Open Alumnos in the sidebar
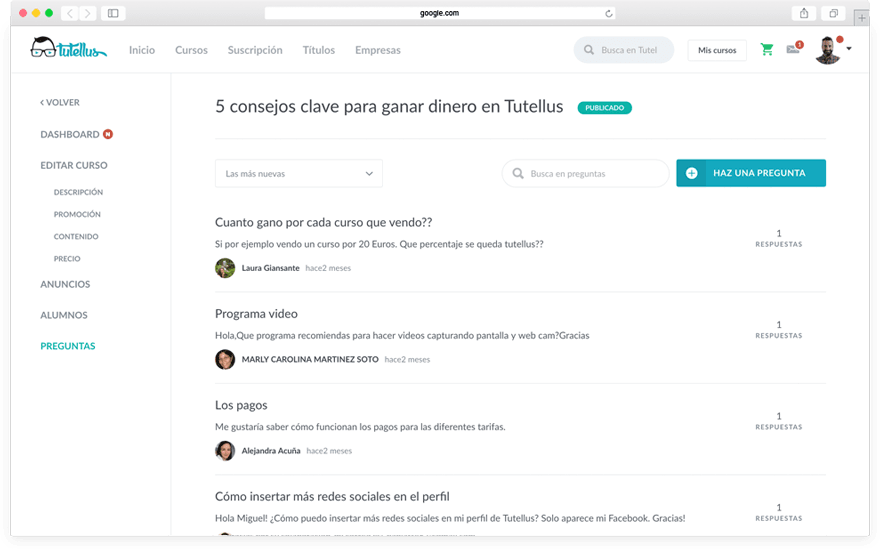The height and width of the screenshot is (549, 880). click(x=64, y=315)
